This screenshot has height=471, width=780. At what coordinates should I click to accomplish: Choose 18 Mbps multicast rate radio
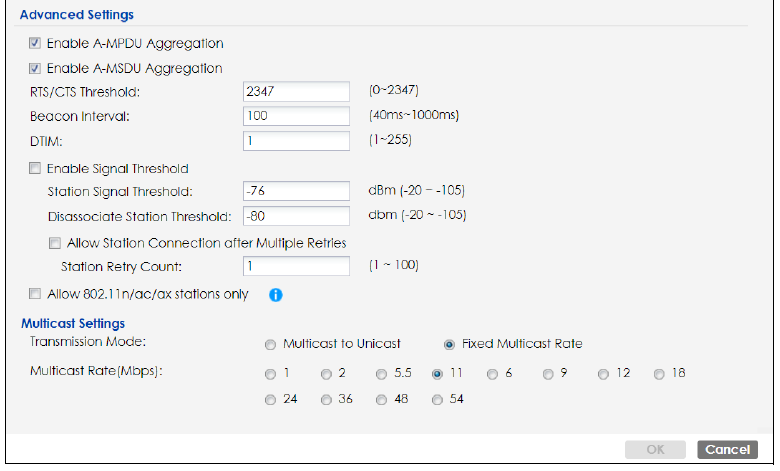coord(659,375)
